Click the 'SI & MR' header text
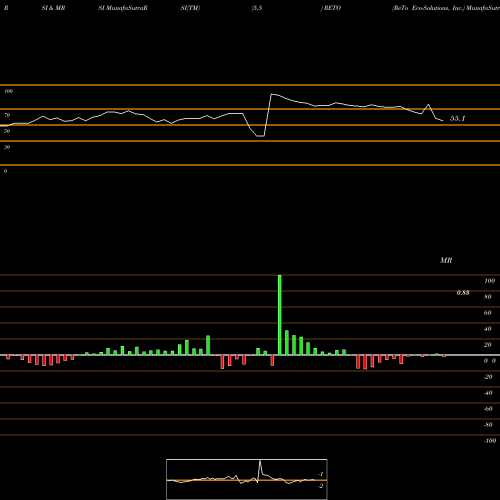This screenshot has height=500, width=500. [53, 8]
